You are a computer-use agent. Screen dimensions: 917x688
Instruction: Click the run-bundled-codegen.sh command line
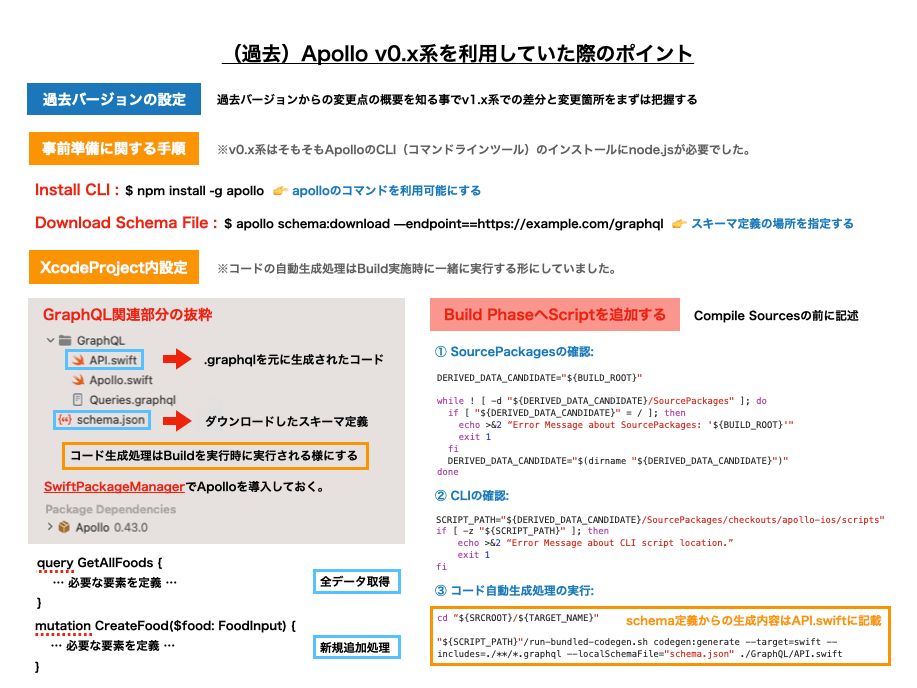pyautogui.click(x=640, y=648)
